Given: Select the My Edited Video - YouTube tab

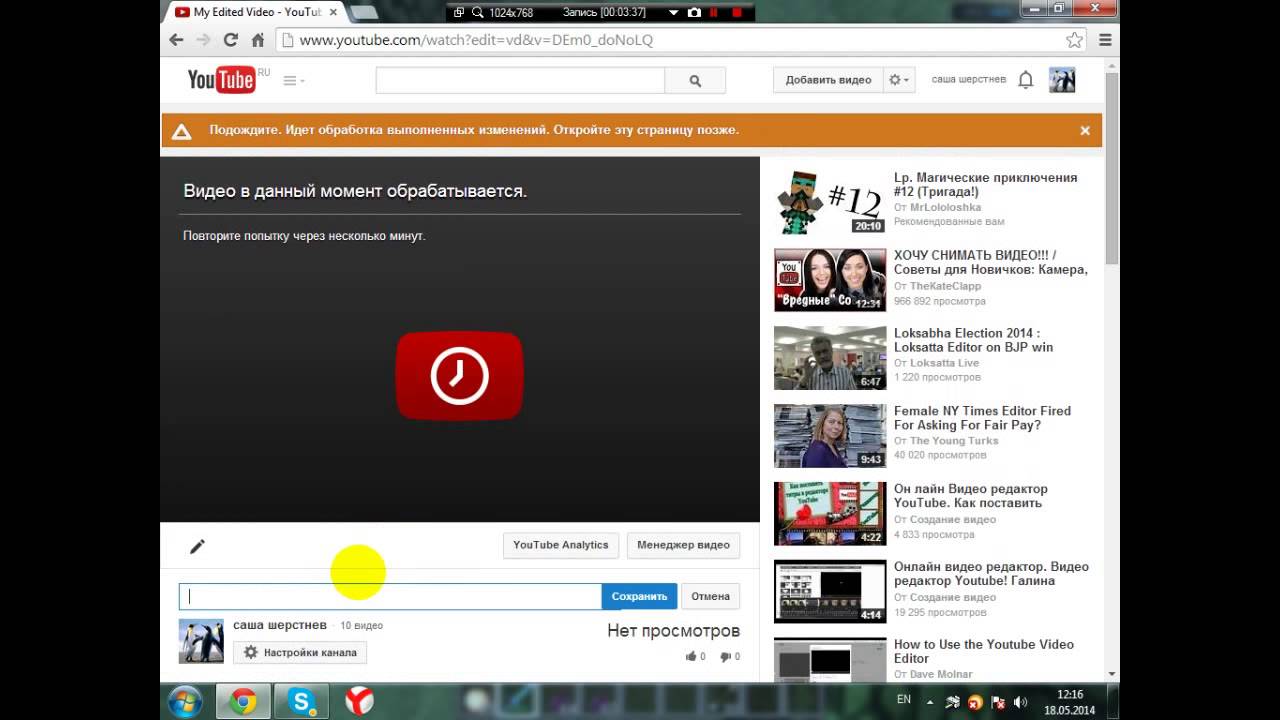Looking at the screenshot, I should click(x=255, y=12).
